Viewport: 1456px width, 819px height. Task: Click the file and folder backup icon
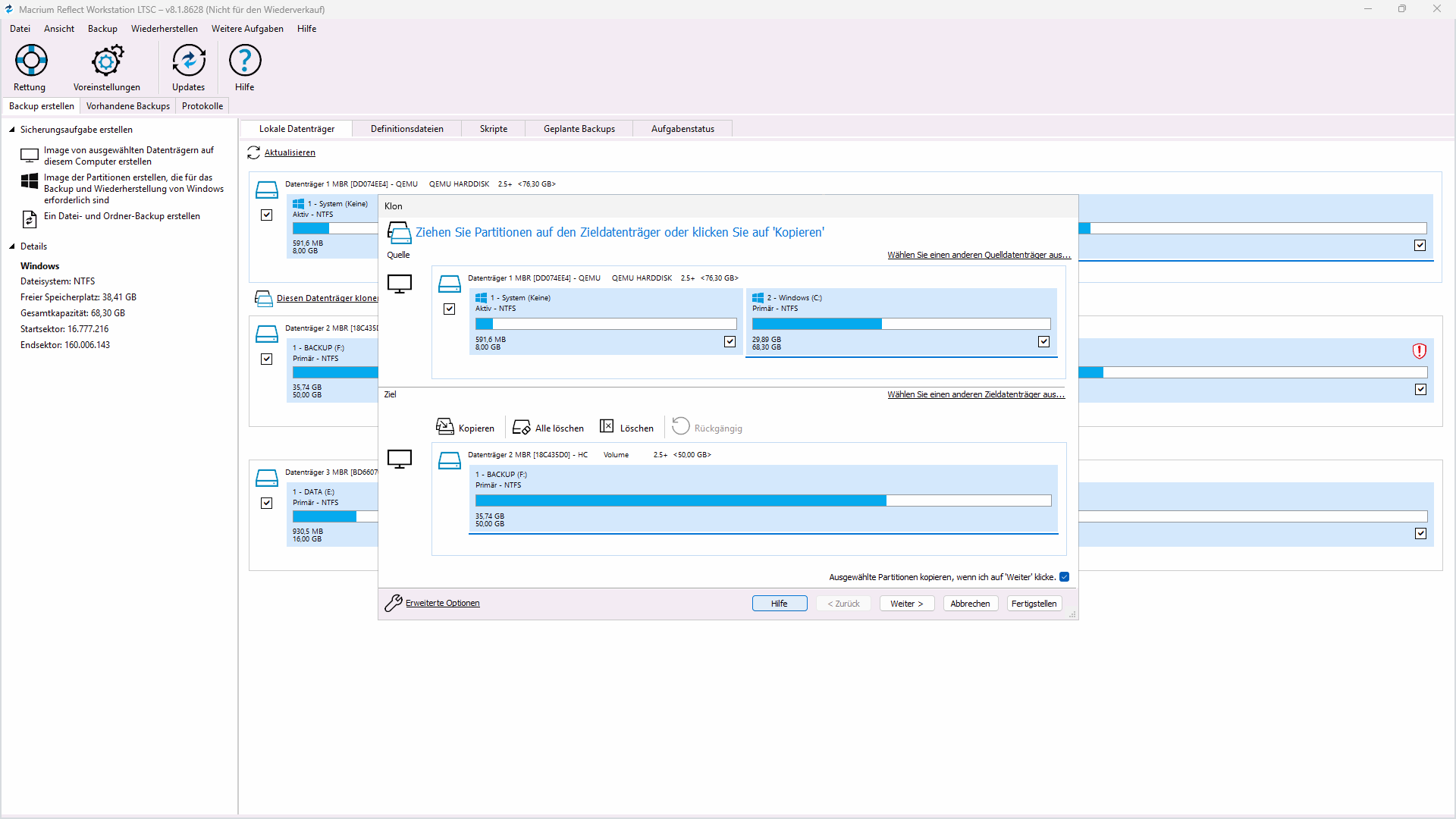point(30,219)
